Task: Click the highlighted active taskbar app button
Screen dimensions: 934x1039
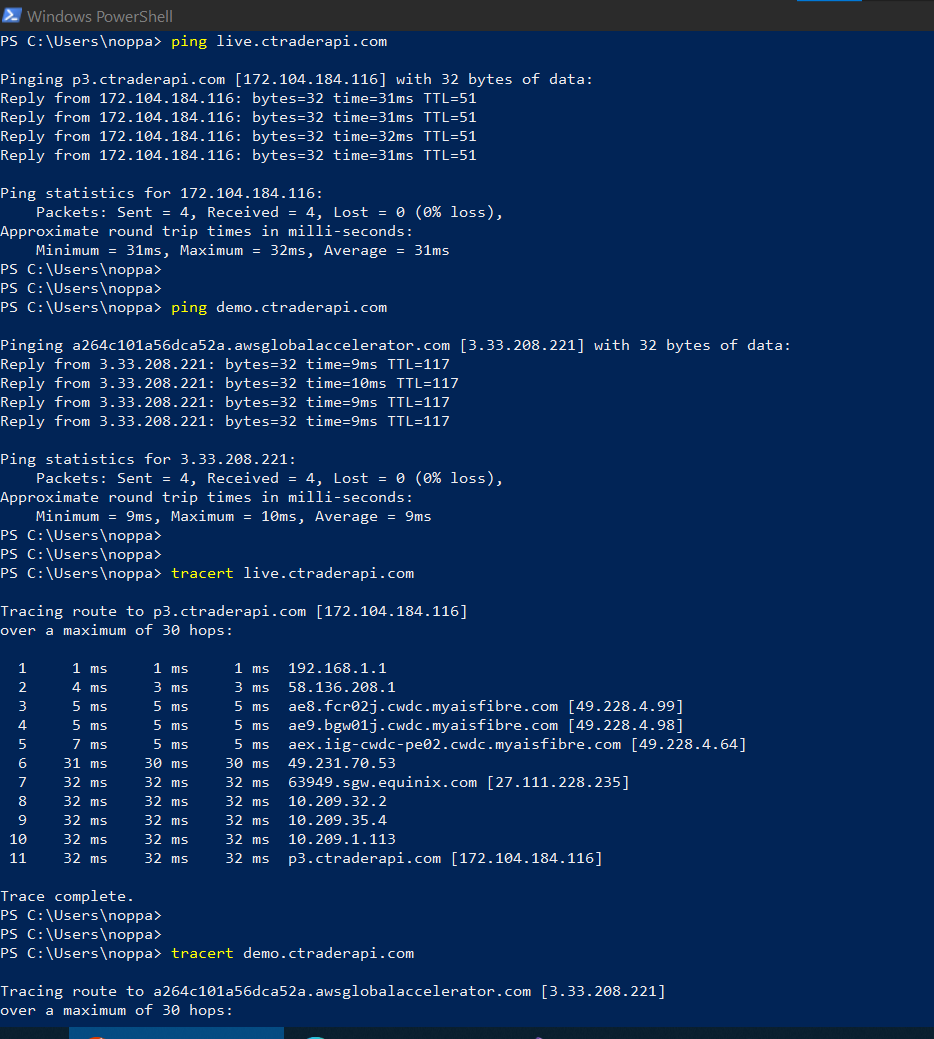Action: pos(176,1033)
